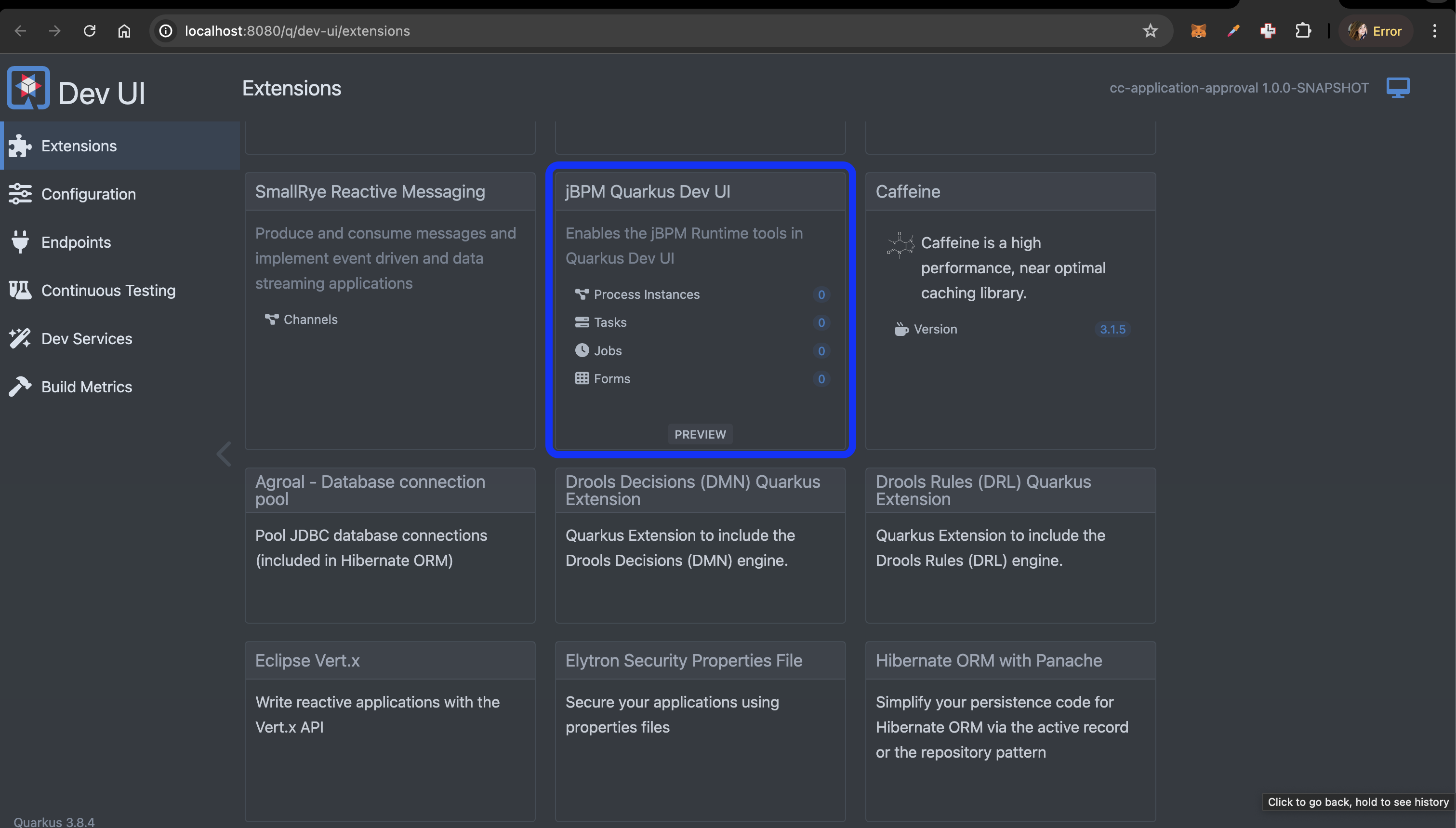Open the Jobs link in the jBPM card

click(x=608, y=351)
